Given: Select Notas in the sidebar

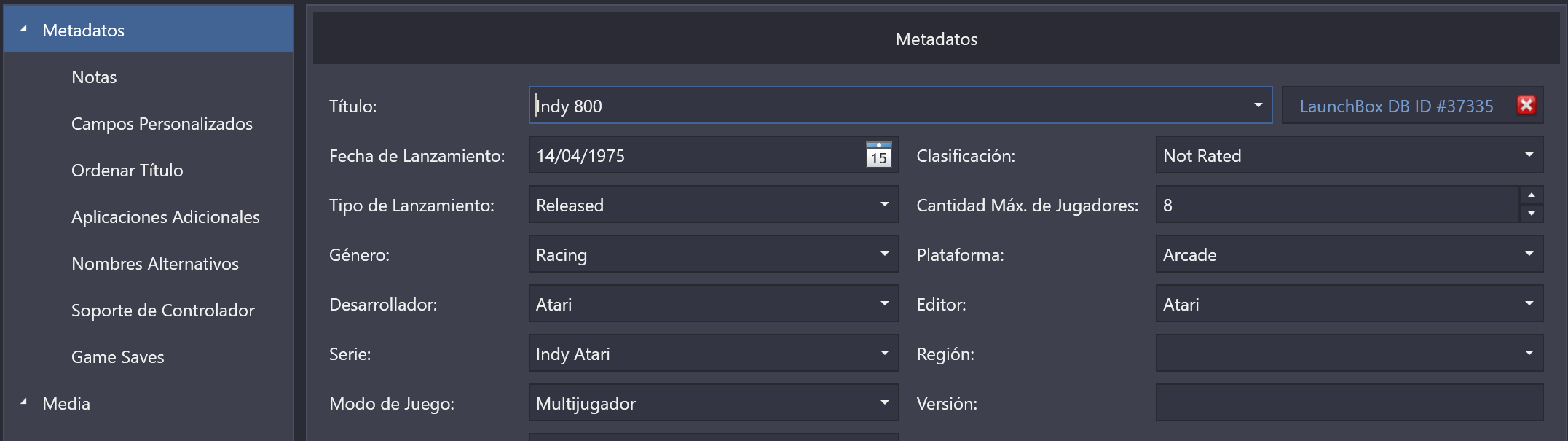Looking at the screenshot, I should tap(94, 77).
